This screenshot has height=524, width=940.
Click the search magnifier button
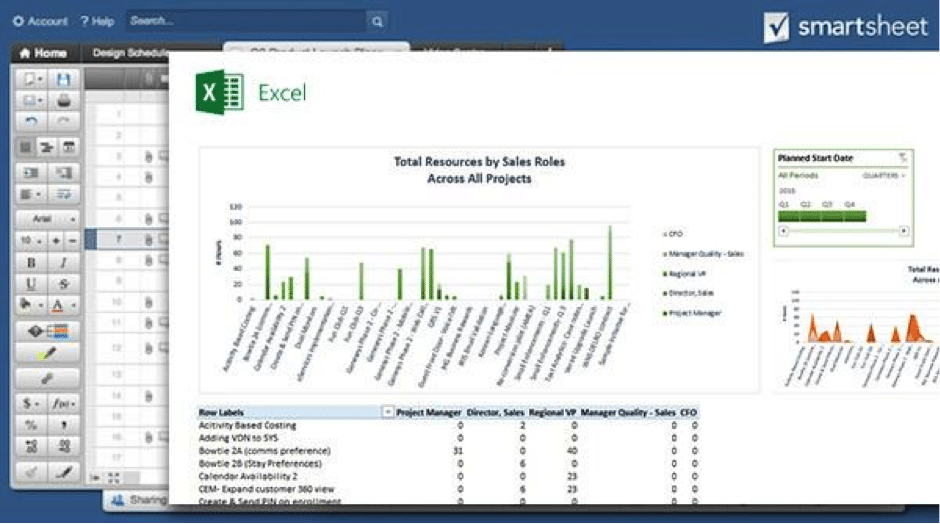click(377, 22)
